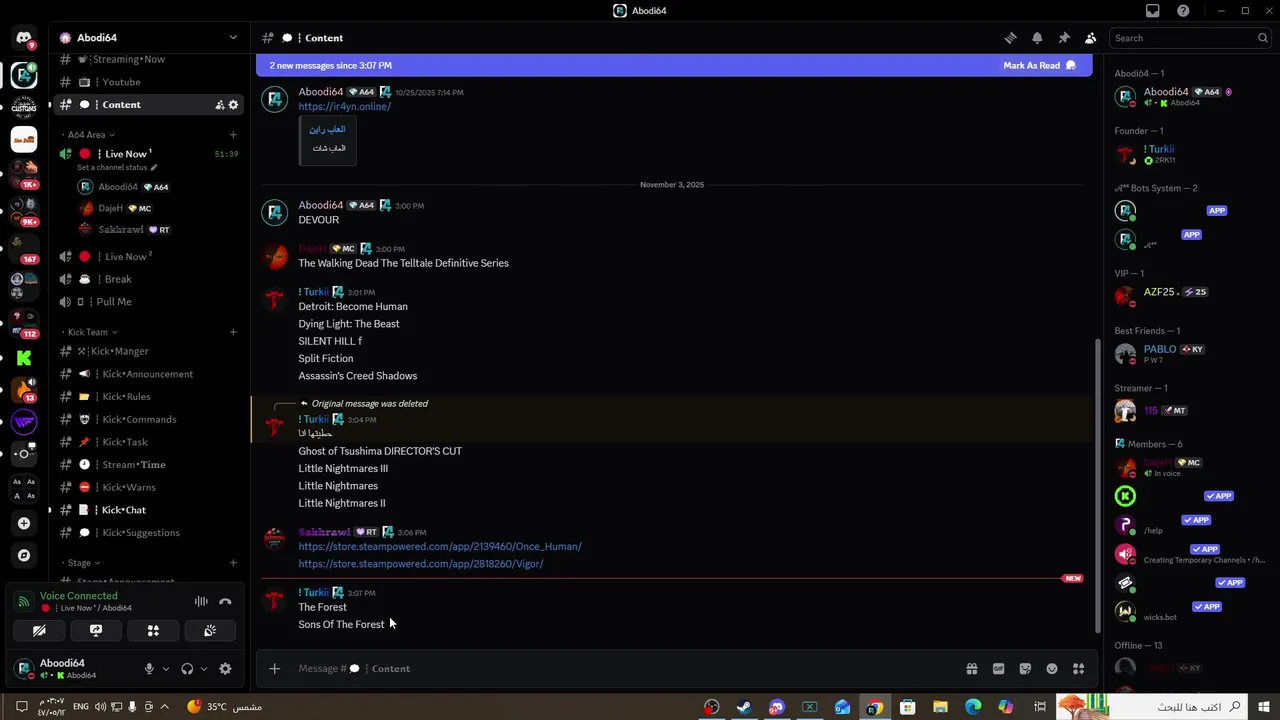
Task: Open the Kick•Chat channel
Action: (150, 510)
